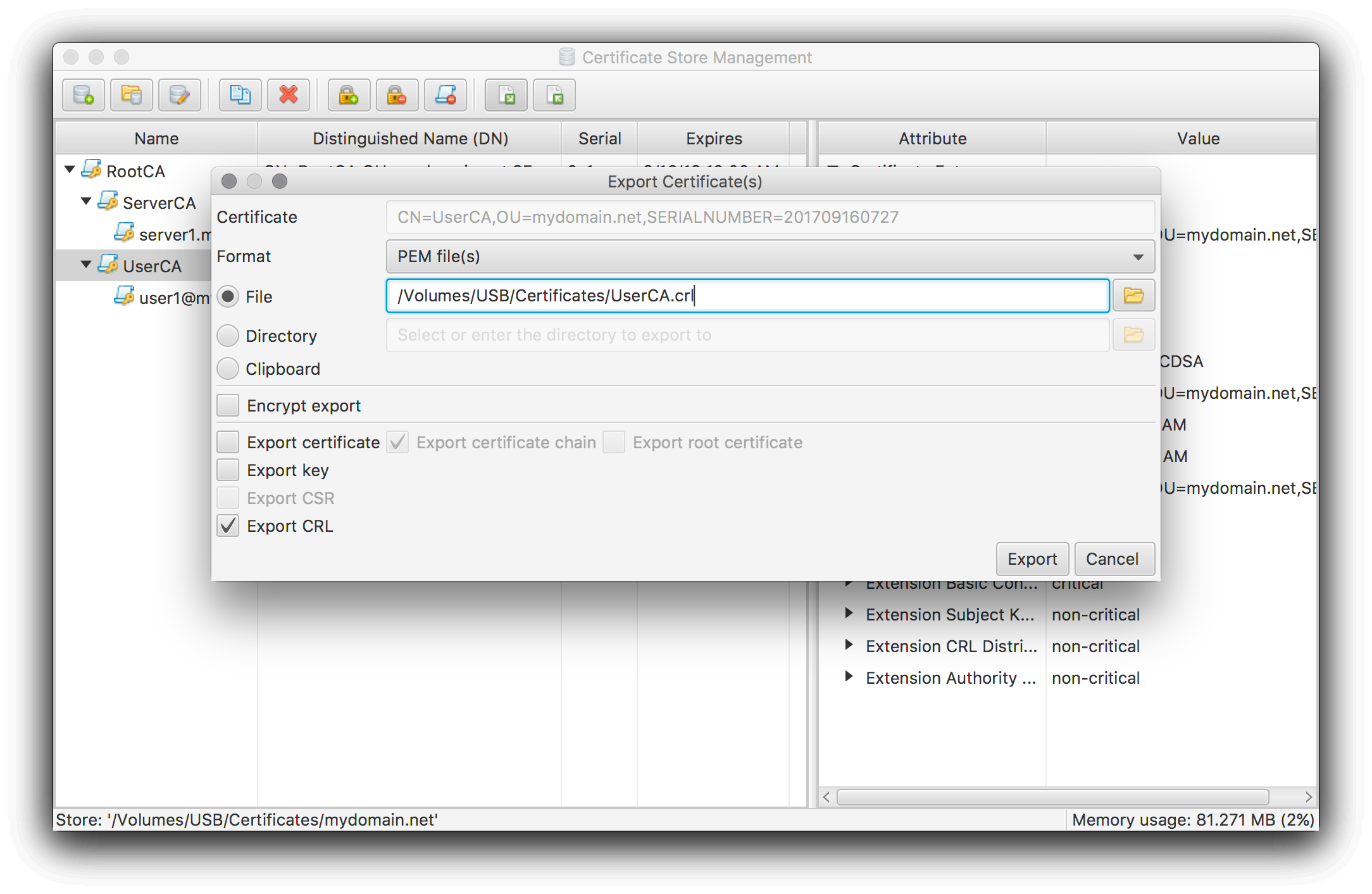The width and height of the screenshot is (1372, 894).
Task: Click the unlock icon in toolbar
Action: coord(394,96)
